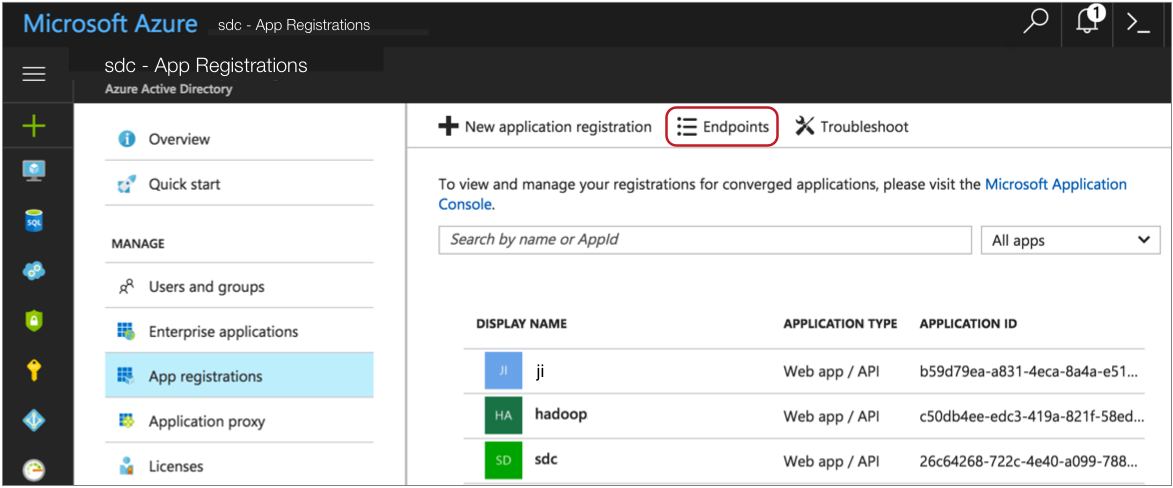This screenshot has height=488, width=1173.
Task: Open the search magnifier in top bar
Action: [x=1035, y=22]
